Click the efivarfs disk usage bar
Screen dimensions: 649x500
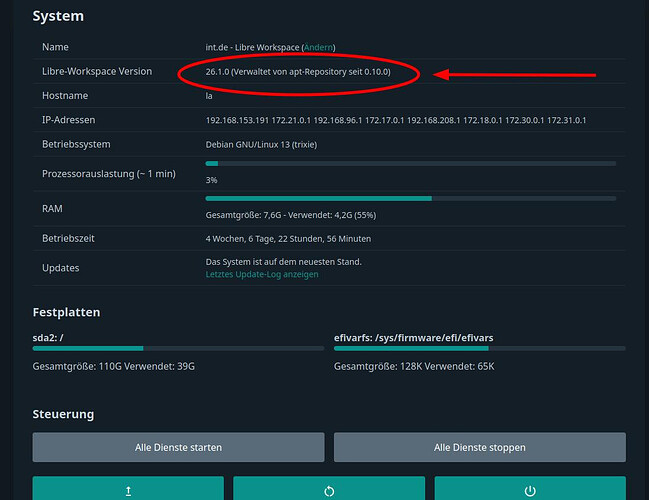pyautogui.click(x=479, y=349)
